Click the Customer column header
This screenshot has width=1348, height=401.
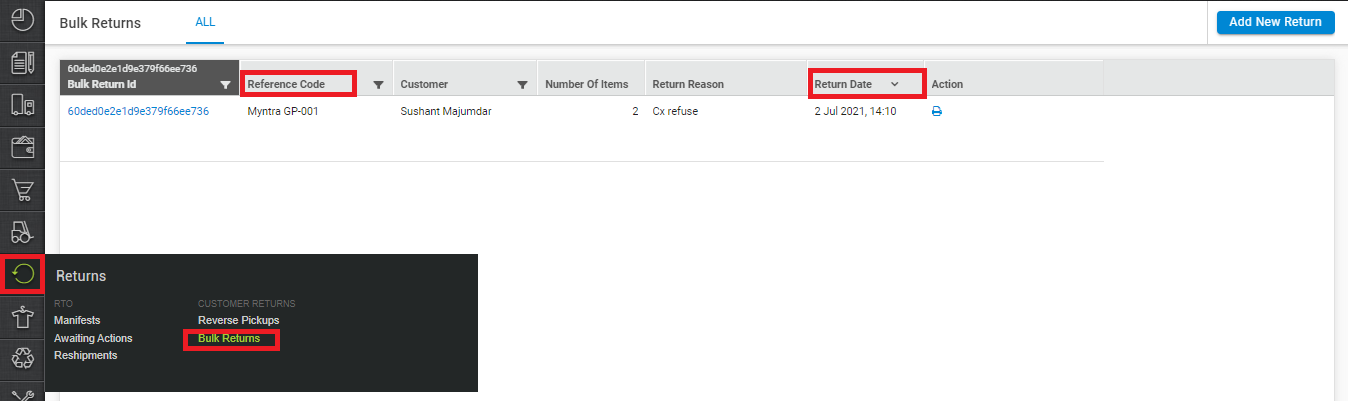click(x=424, y=84)
